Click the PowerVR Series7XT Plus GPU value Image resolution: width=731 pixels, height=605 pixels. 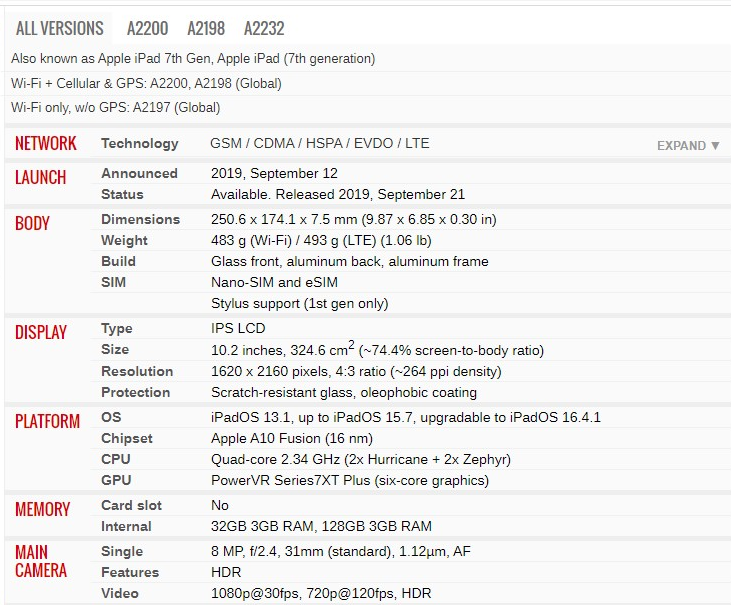point(350,481)
